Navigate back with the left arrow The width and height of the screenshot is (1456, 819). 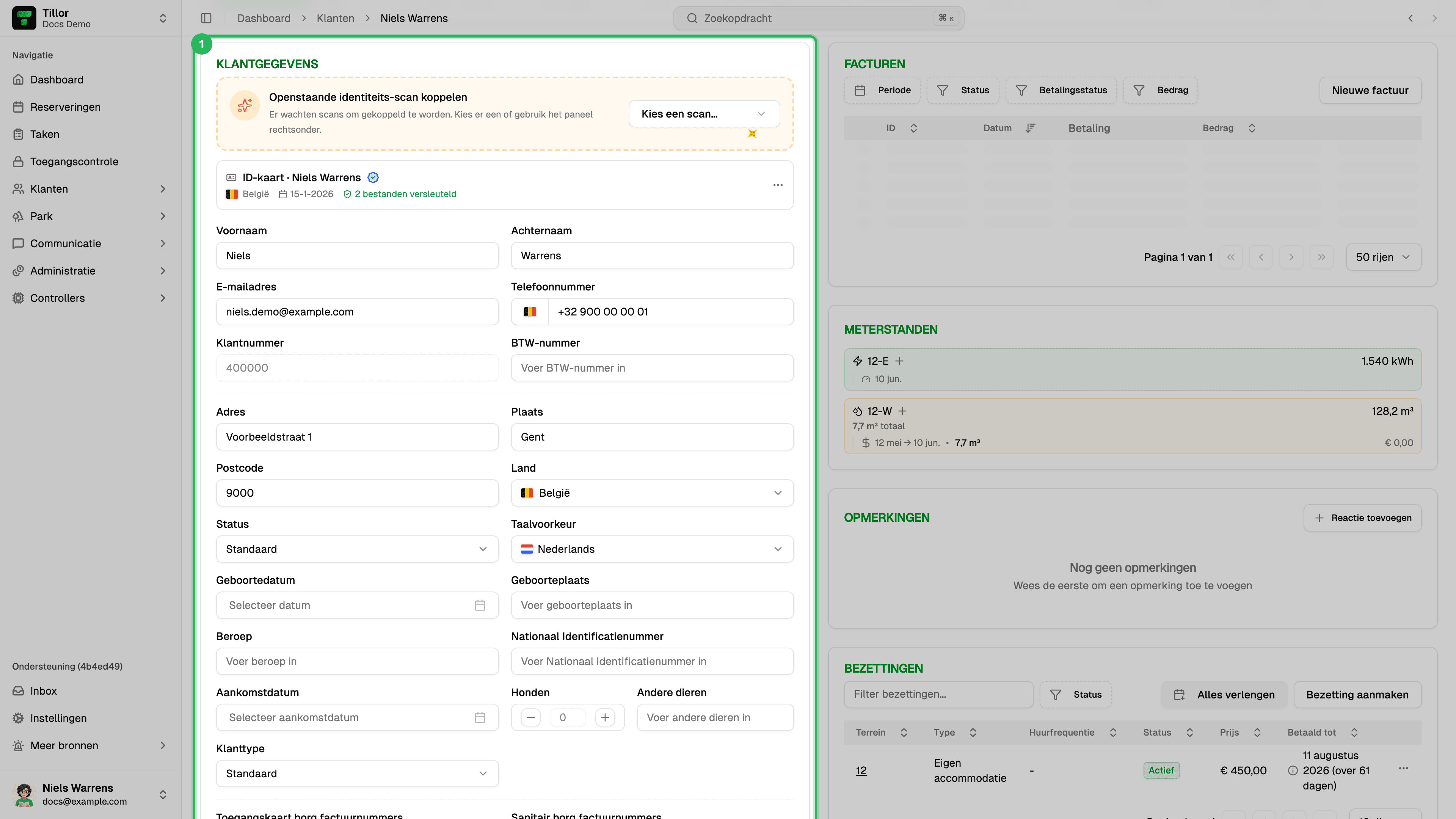tap(1411, 18)
